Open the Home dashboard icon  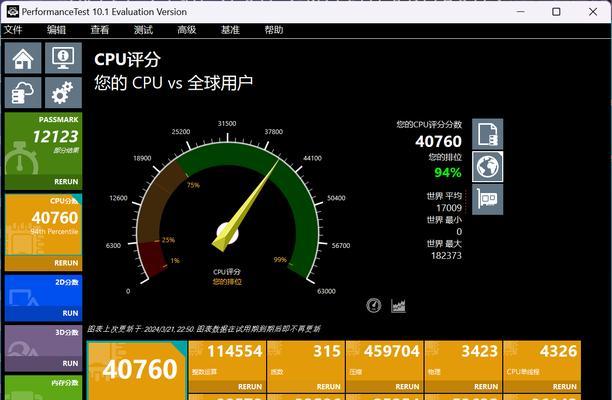click(x=23, y=58)
